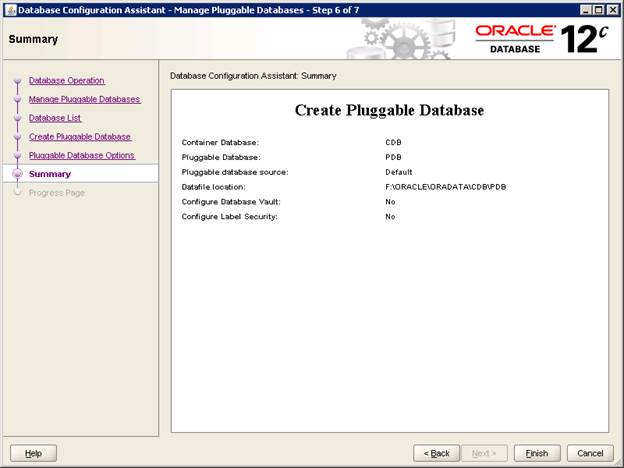Click the Create Pluggable Database heading
Screen dimensions: 624x468
coord(389,110)
